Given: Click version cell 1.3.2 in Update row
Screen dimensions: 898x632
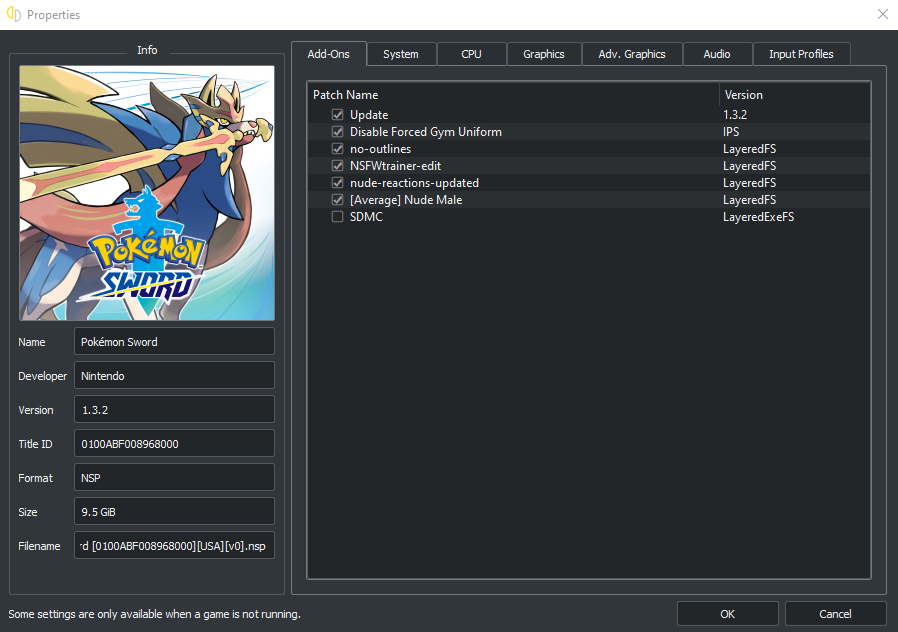Looking at the screenshot, I should 735,114.
